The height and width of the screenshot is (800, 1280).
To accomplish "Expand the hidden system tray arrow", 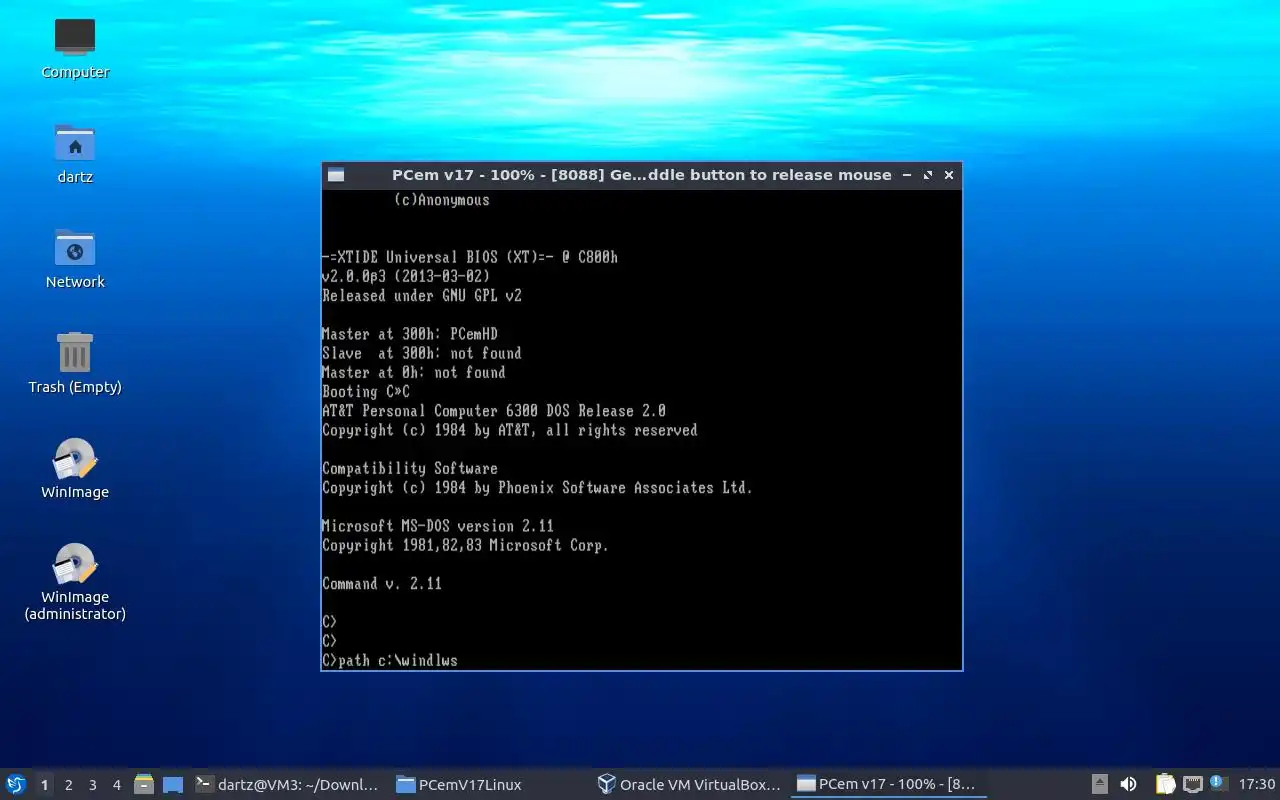I will (1099, 785).
